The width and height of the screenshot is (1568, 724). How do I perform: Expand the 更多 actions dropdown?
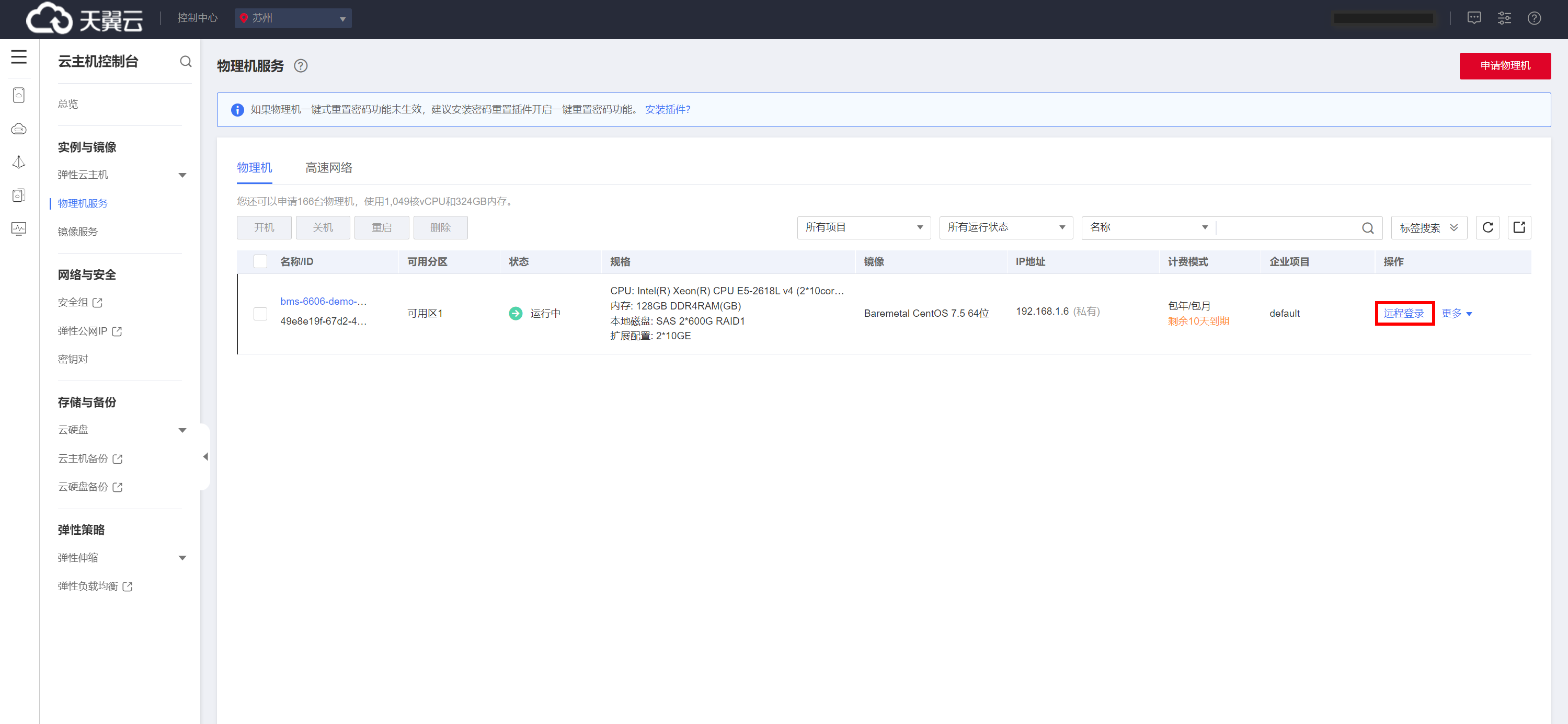click(1456, 313)
